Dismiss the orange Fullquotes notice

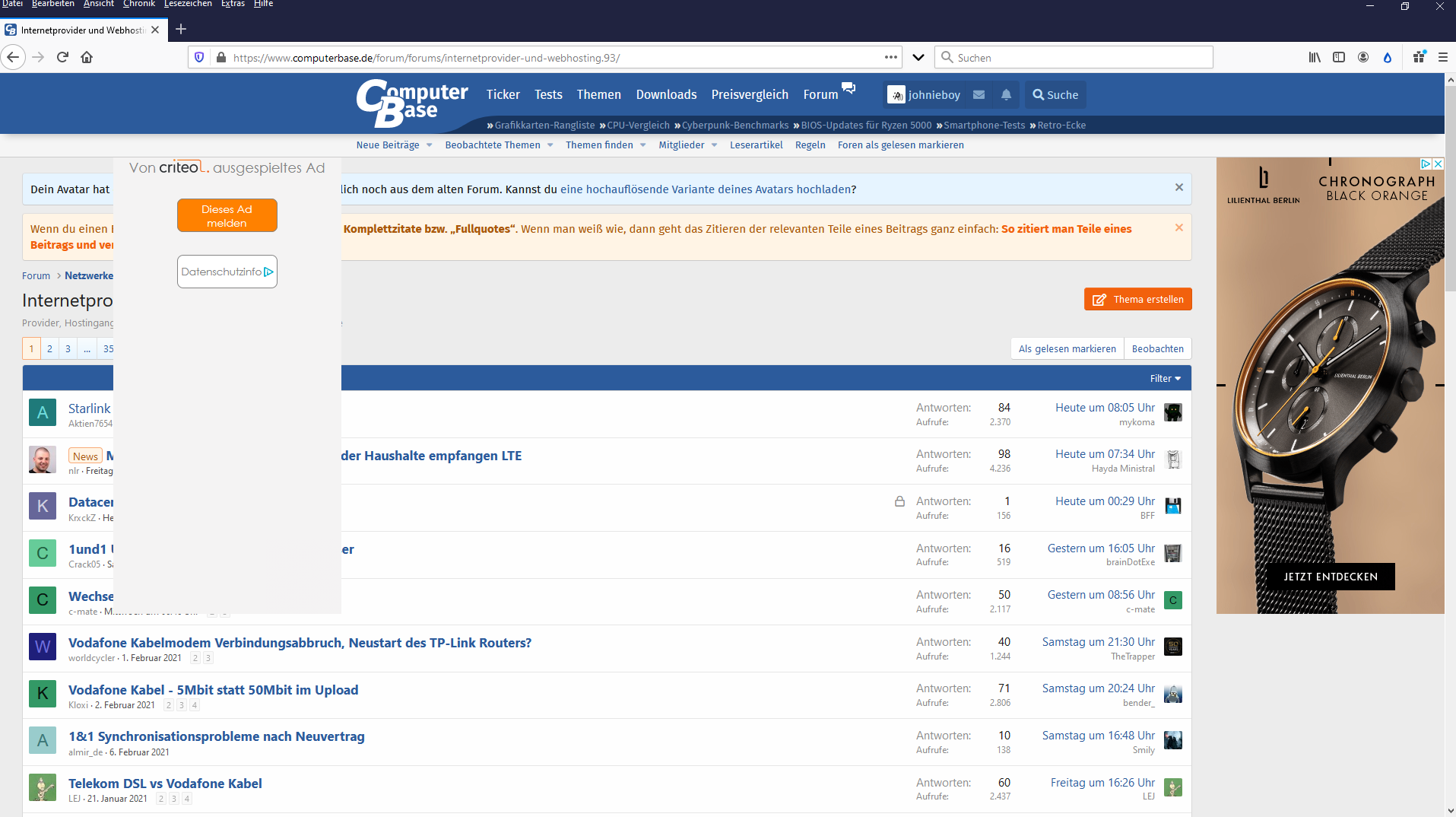(1179, 227)
